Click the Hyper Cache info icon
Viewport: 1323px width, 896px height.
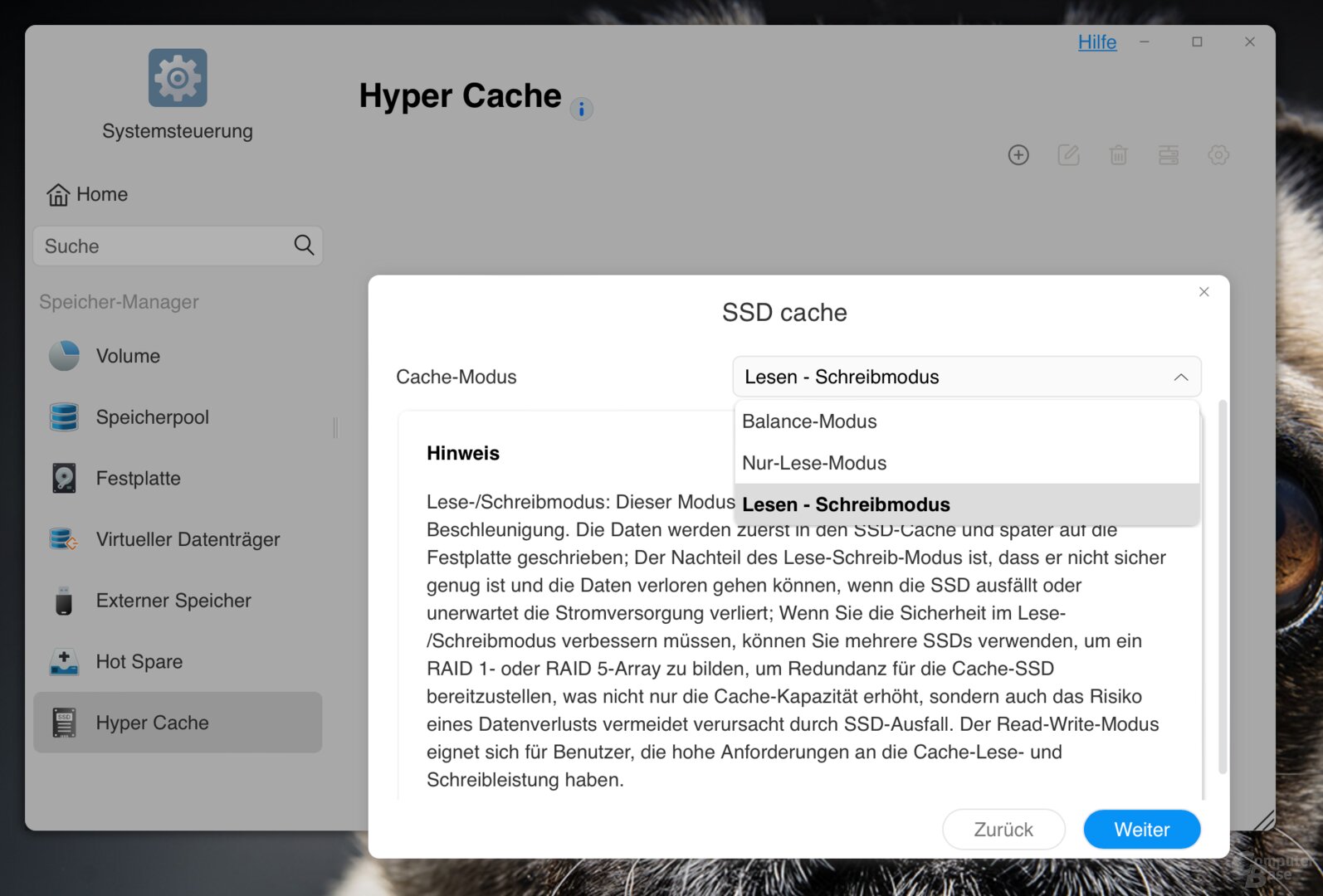[581, 109]
